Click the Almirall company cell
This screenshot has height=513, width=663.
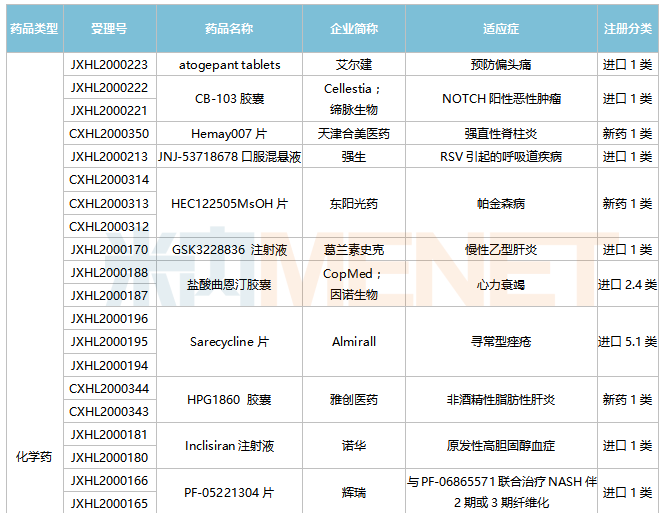click(x=353, y=342)
